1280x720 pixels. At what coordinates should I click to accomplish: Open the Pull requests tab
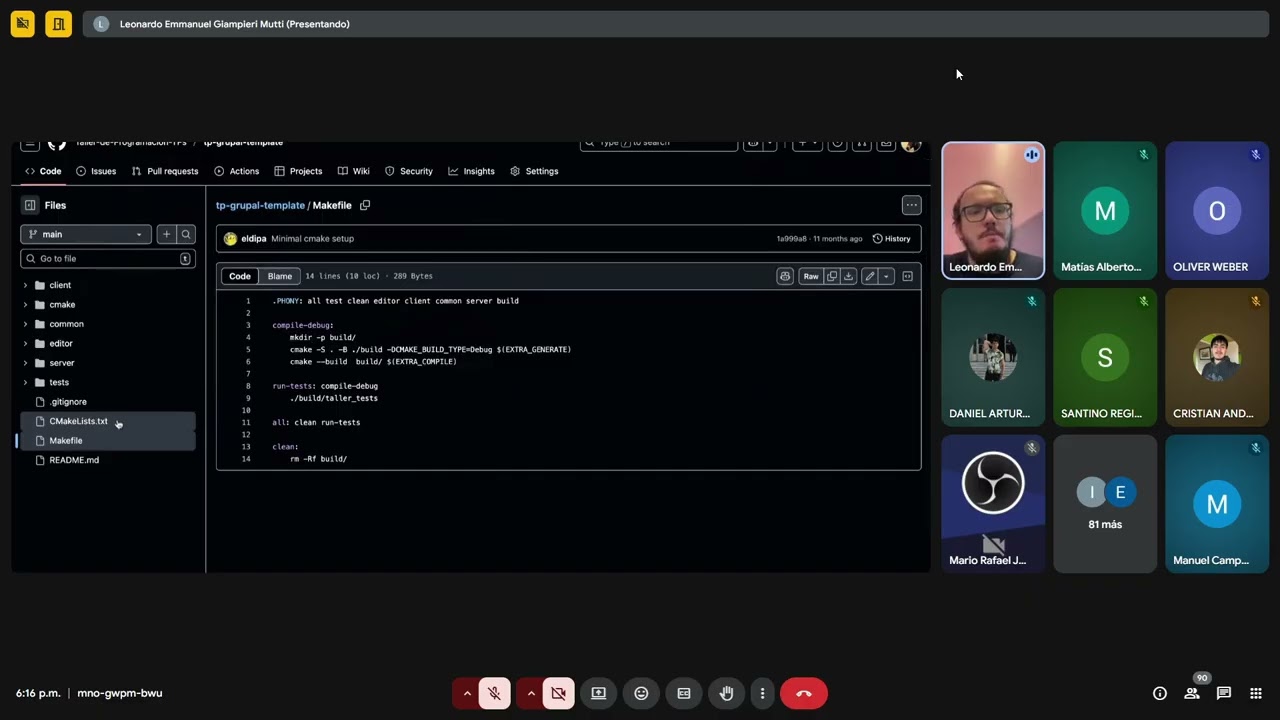pos(165,171)
